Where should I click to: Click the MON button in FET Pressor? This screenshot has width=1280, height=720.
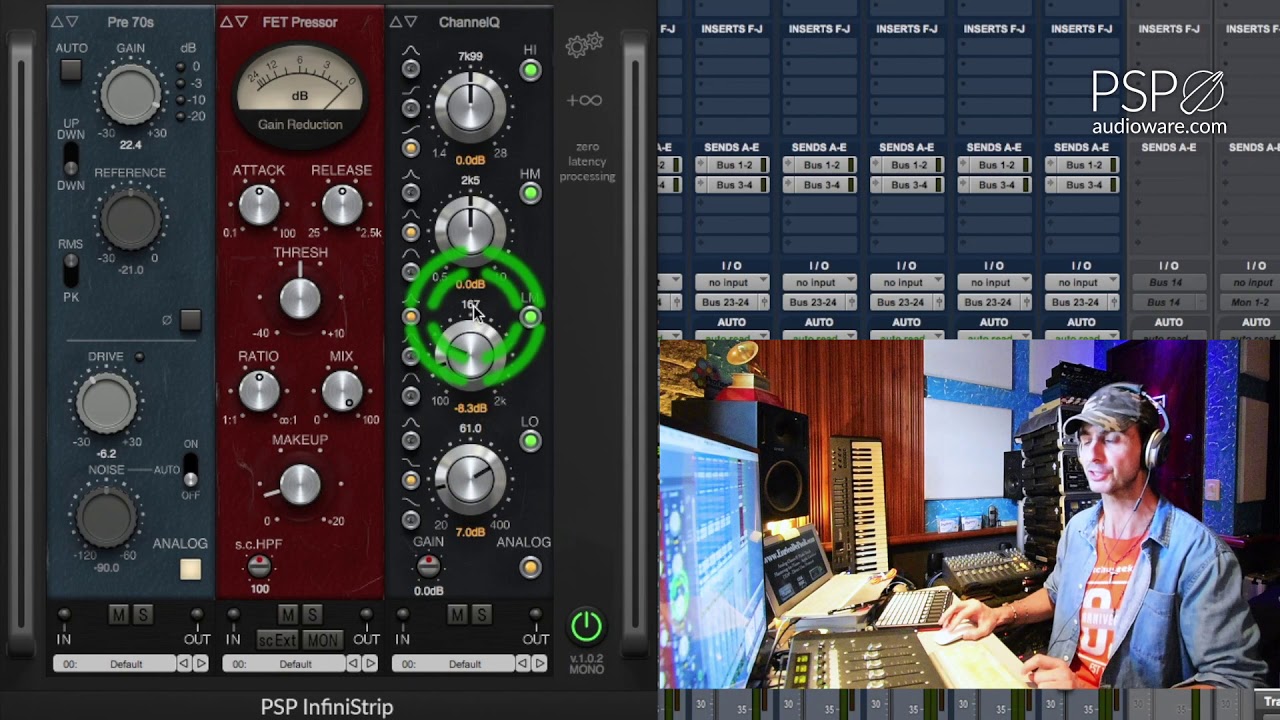click(322, 640)
